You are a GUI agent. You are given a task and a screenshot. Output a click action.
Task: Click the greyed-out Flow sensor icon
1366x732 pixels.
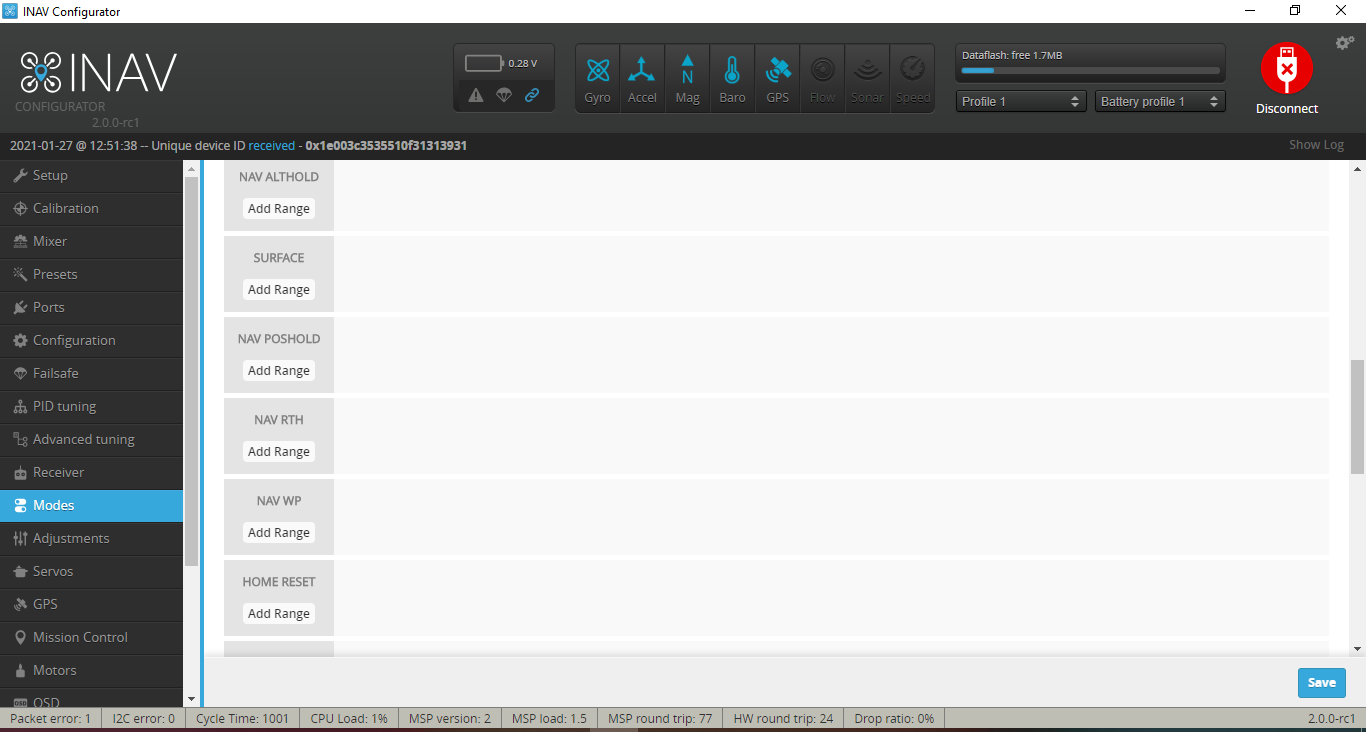(822, 77)
